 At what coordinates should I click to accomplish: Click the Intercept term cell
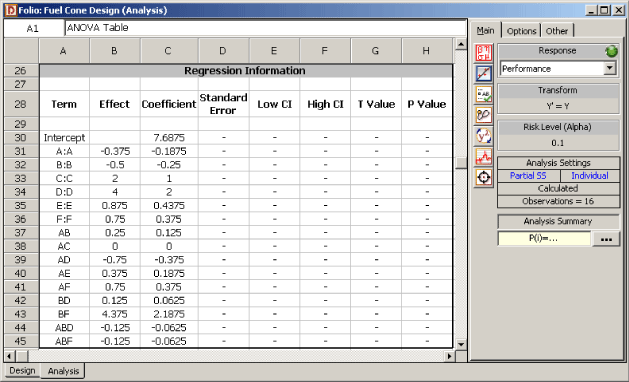[64, 138]
